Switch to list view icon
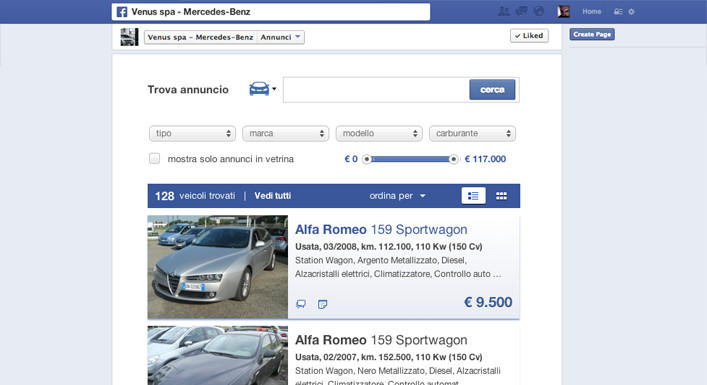707x385 pixels. click(473, 196)
